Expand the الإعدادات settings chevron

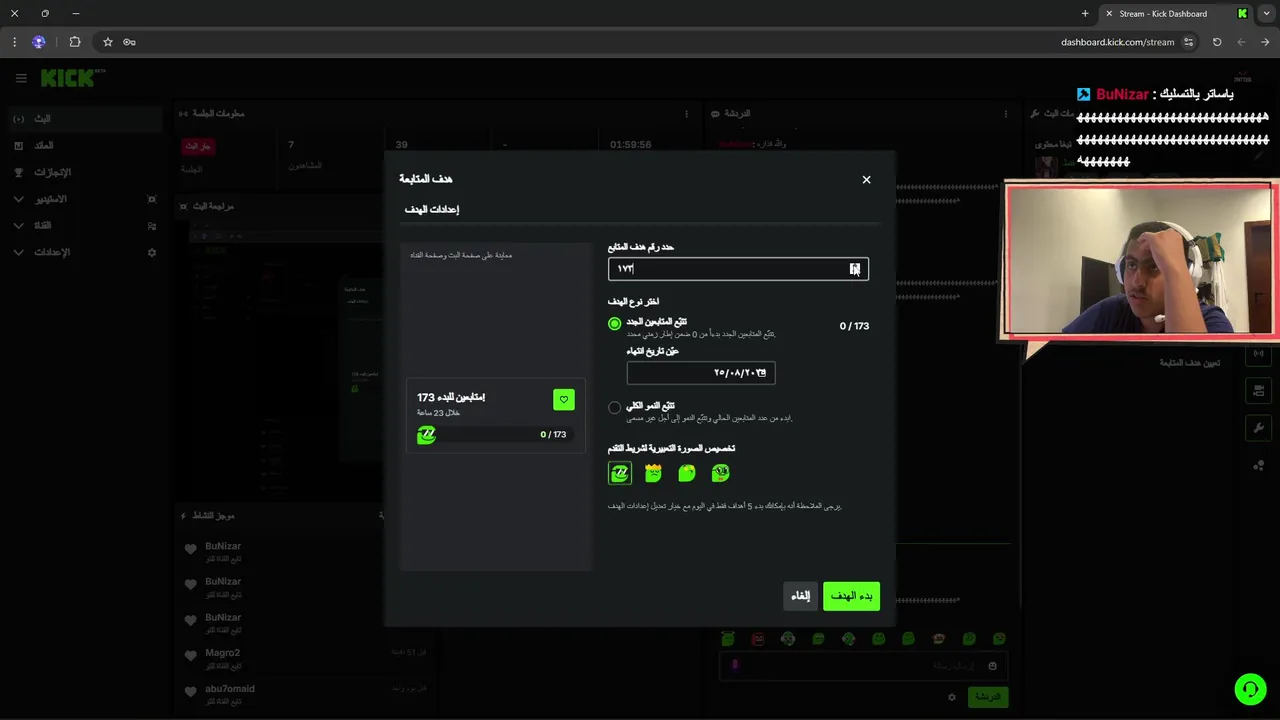tap(18, 253)
